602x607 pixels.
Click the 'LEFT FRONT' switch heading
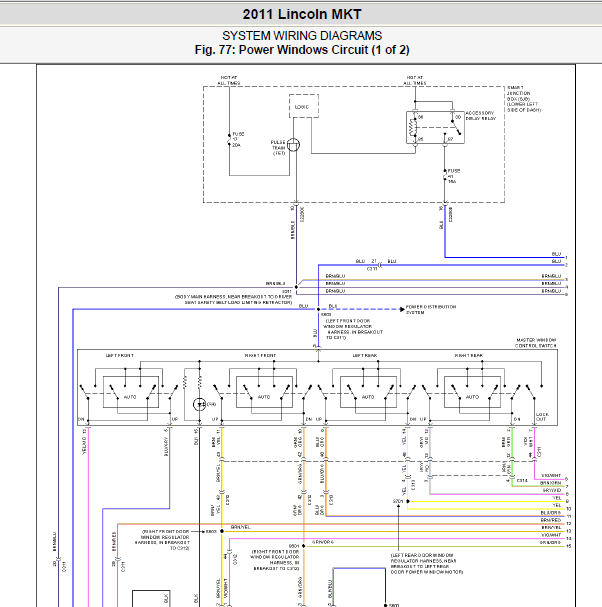120,355
